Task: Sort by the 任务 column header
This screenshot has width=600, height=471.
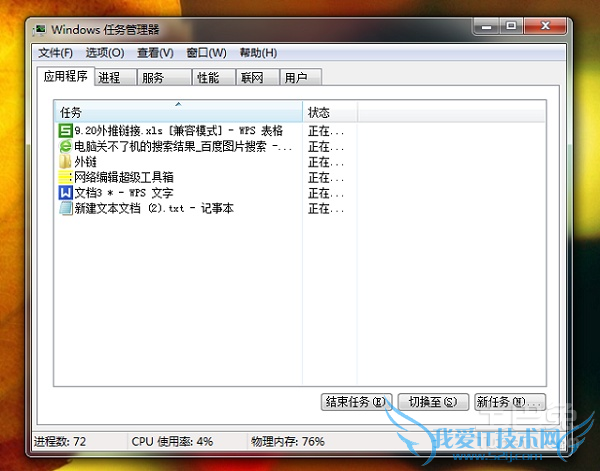Action: [178, 112]
